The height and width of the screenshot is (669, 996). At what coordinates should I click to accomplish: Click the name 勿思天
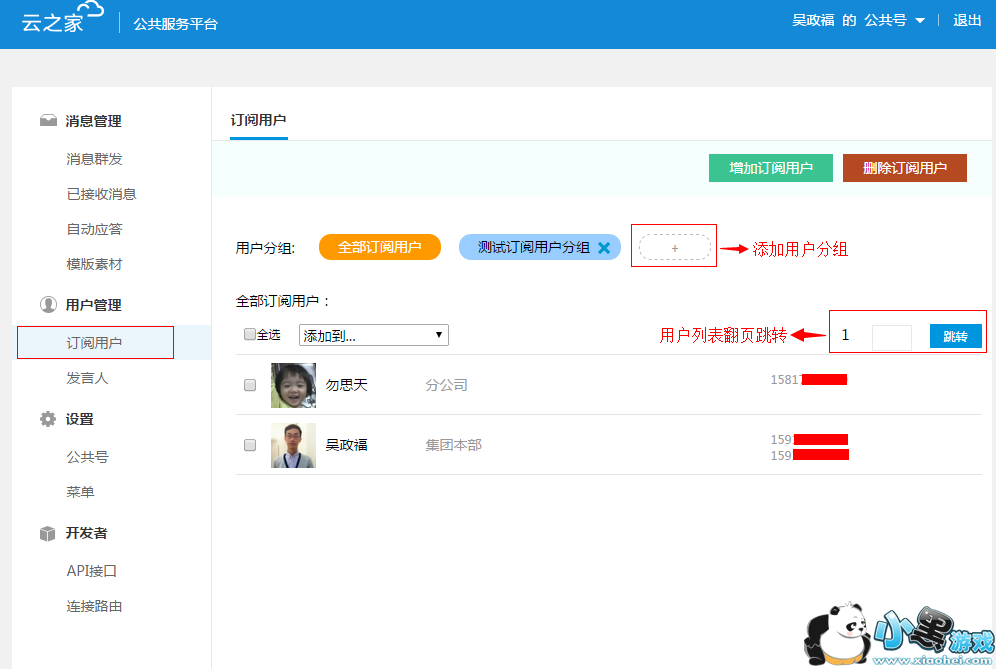coord(347,385)
